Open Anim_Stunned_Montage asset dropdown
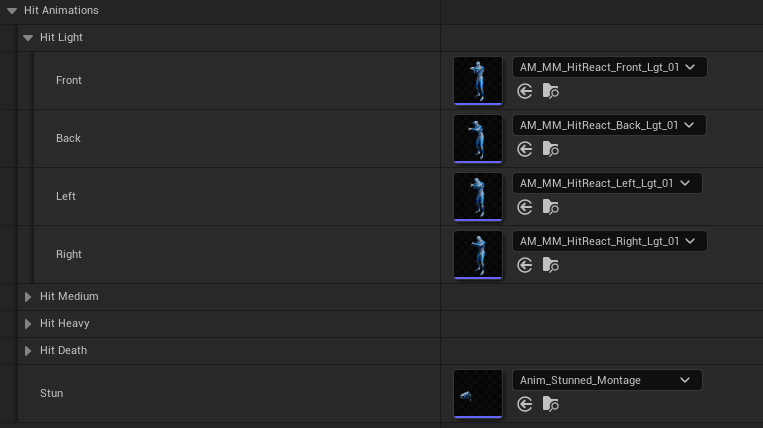The width and height of the screenshot is (763, 428). [x=606, y=380]
